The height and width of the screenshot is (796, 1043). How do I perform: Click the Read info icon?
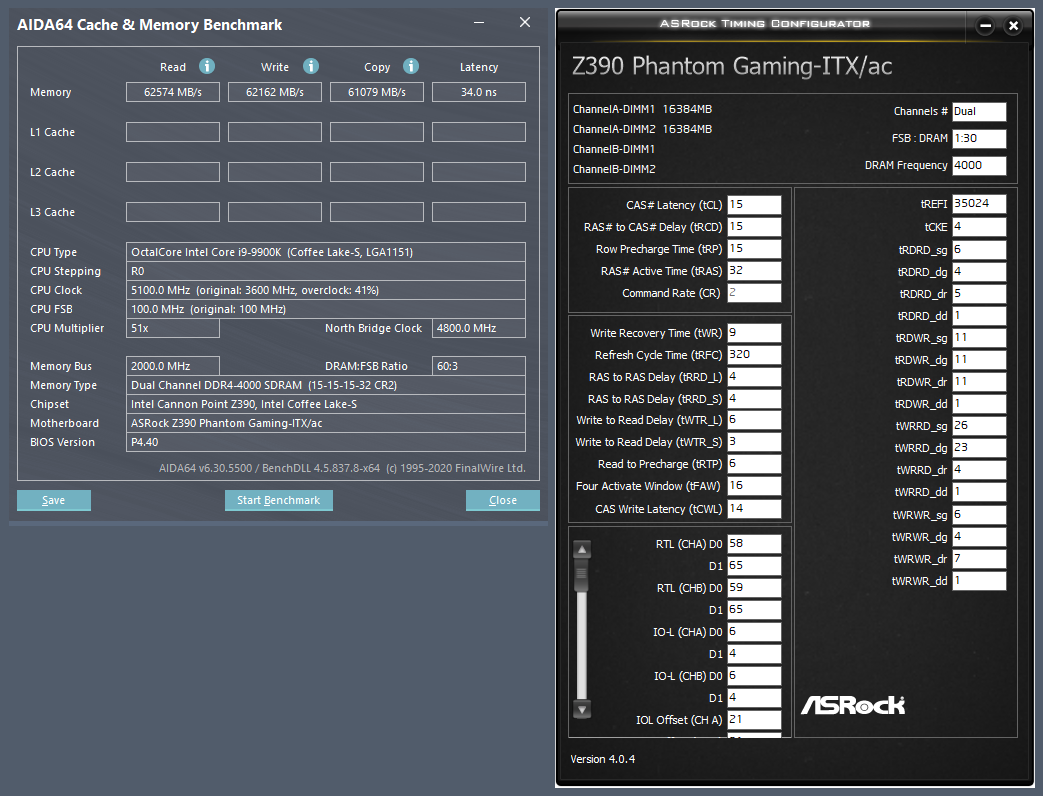[x=207, y=66]
